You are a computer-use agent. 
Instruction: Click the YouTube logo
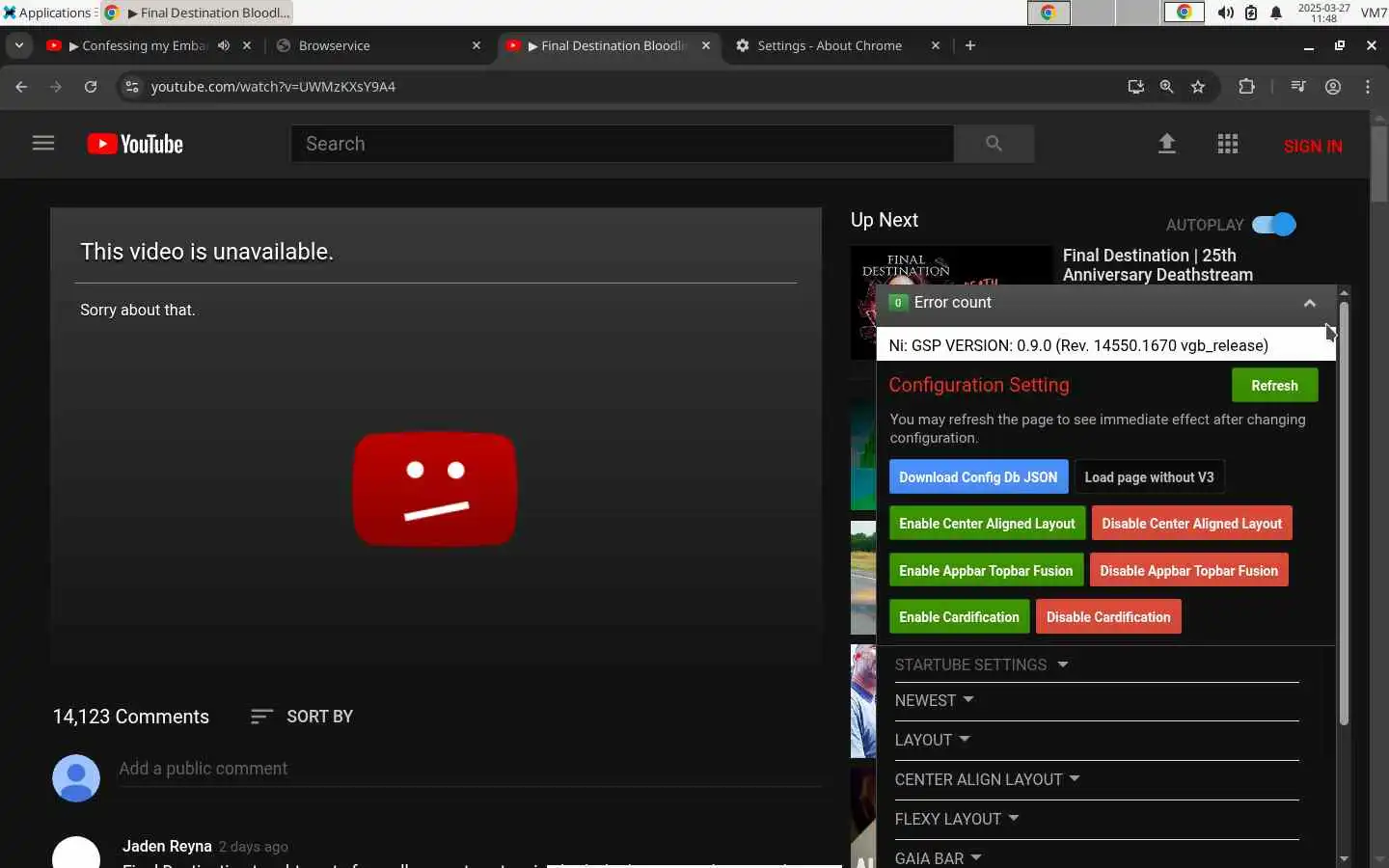click(135, 144)
